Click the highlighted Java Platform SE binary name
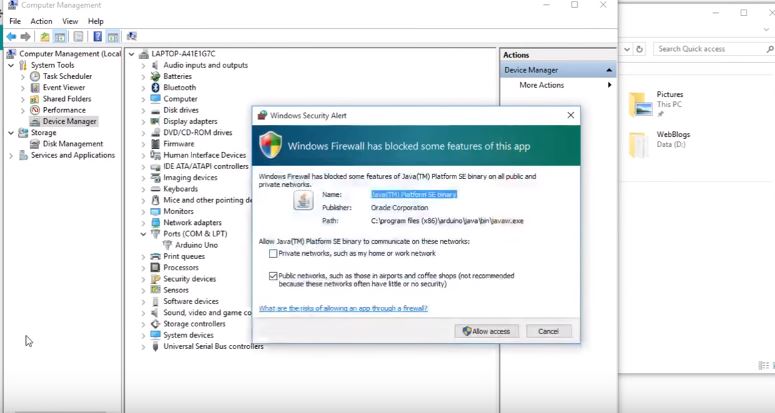 (x=414, y=195)
